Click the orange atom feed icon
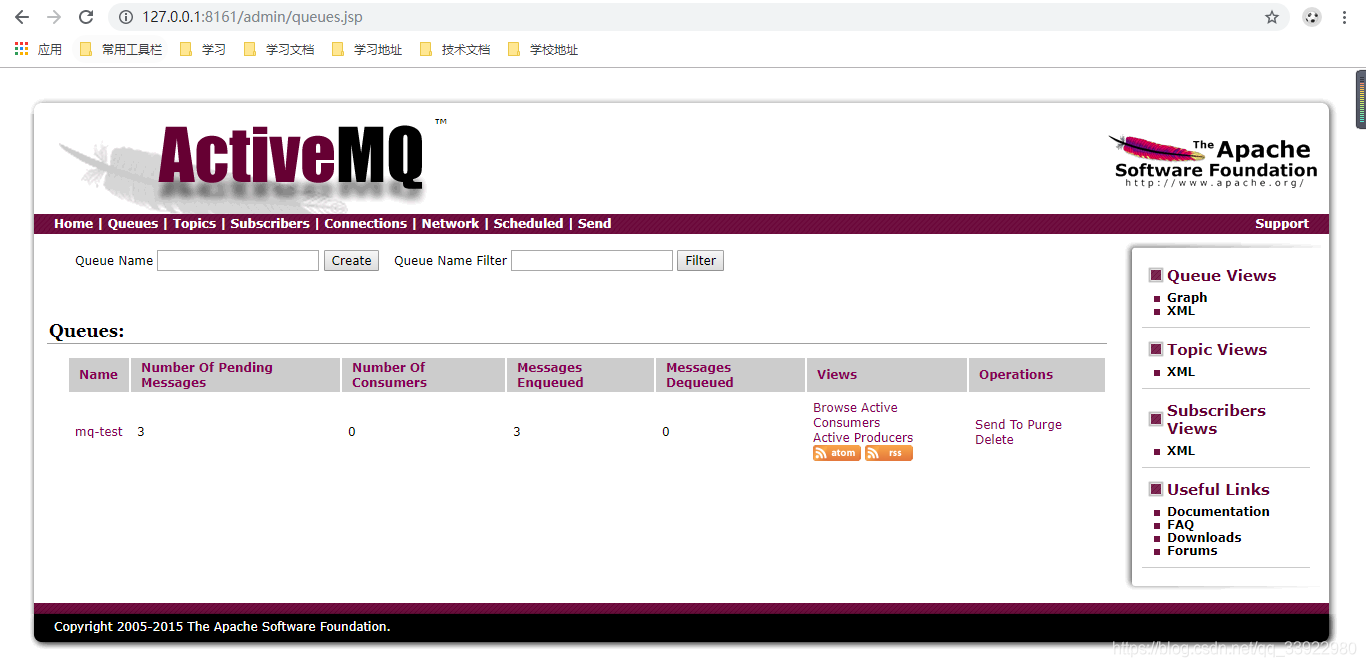 click(x=837, y=453)
